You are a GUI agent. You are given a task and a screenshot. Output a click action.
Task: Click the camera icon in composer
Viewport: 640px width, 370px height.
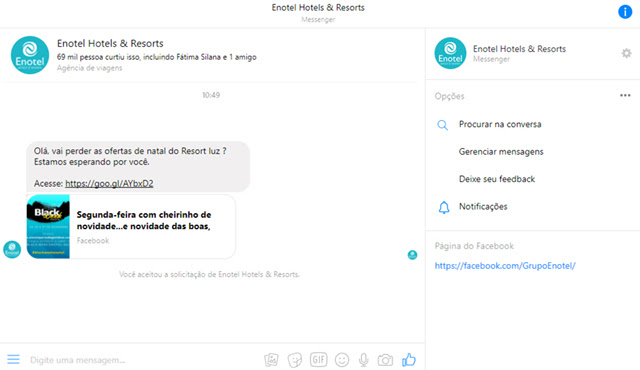(385, 360)
